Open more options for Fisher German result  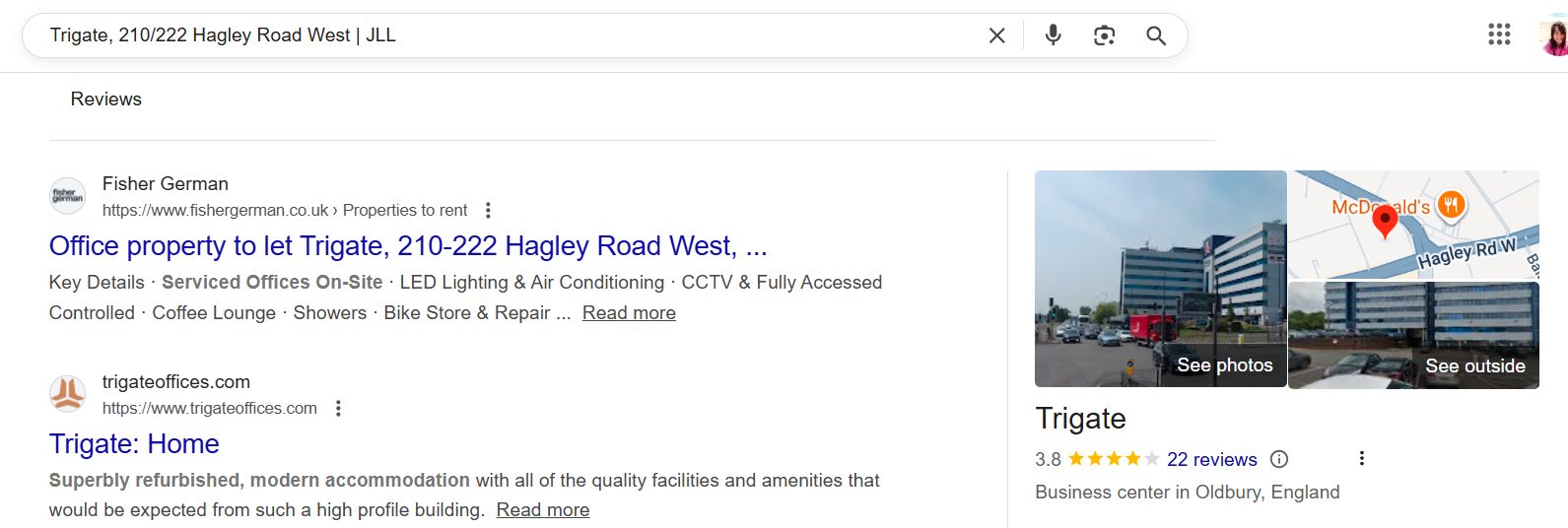[488, 210]
